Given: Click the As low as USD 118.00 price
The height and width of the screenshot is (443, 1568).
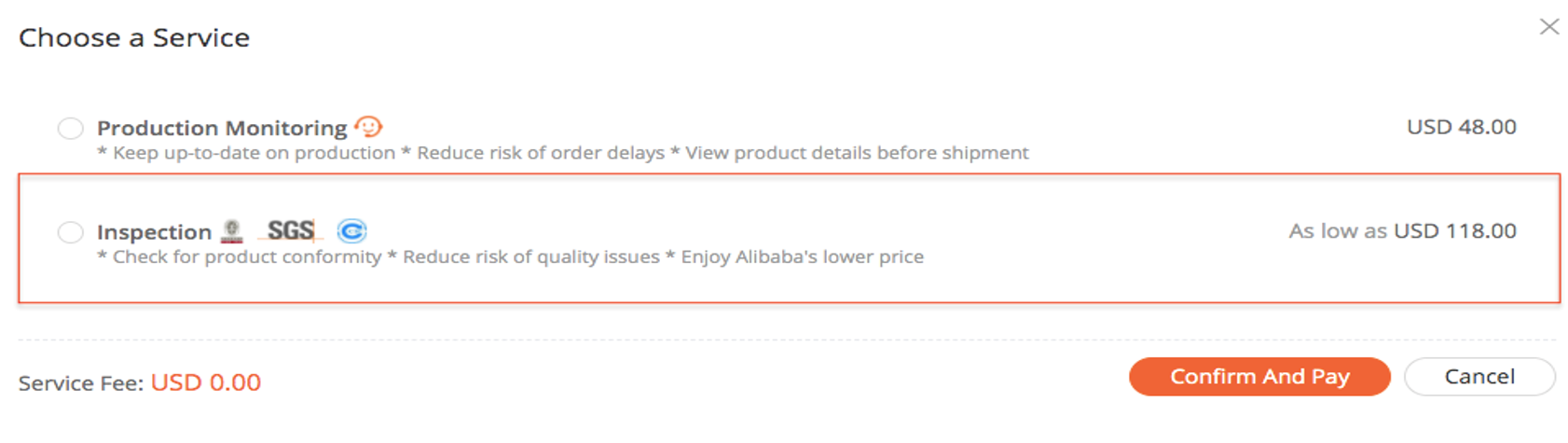Looking at the screenshot, I should point(1402,231).
